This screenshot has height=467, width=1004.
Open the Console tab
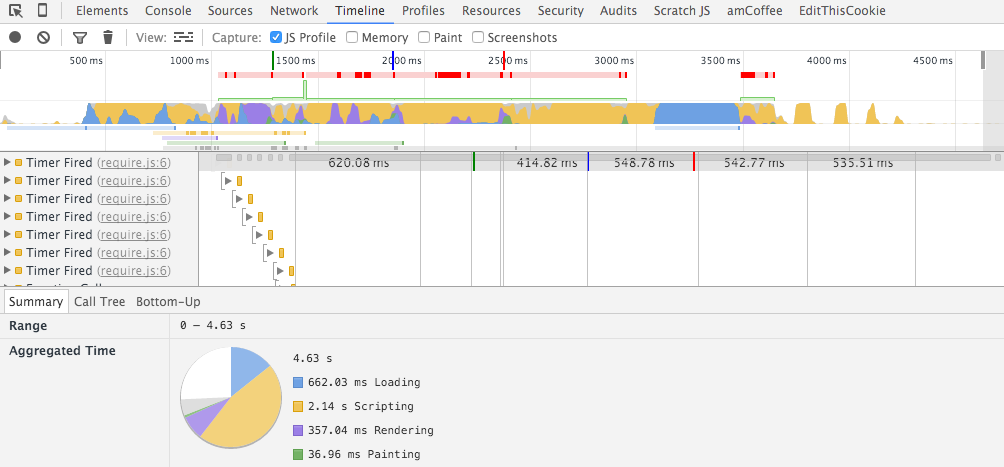(168, 11)
